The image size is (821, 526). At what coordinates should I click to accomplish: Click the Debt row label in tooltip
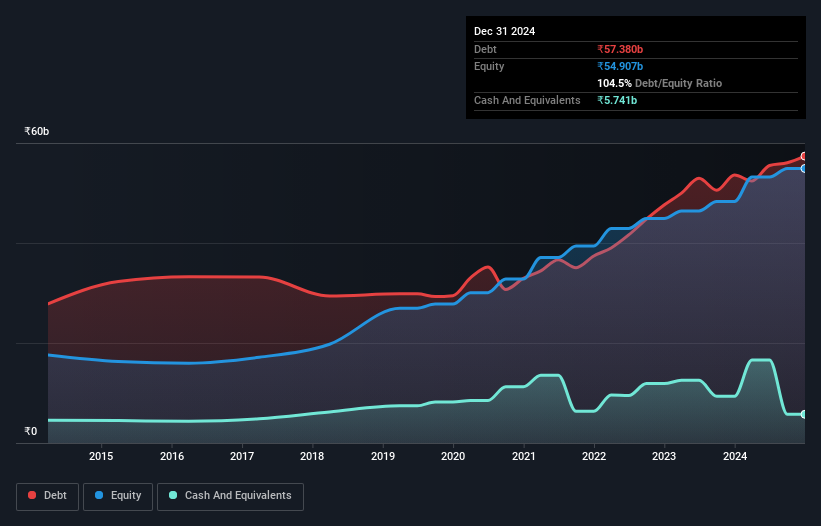coord(485,49)
